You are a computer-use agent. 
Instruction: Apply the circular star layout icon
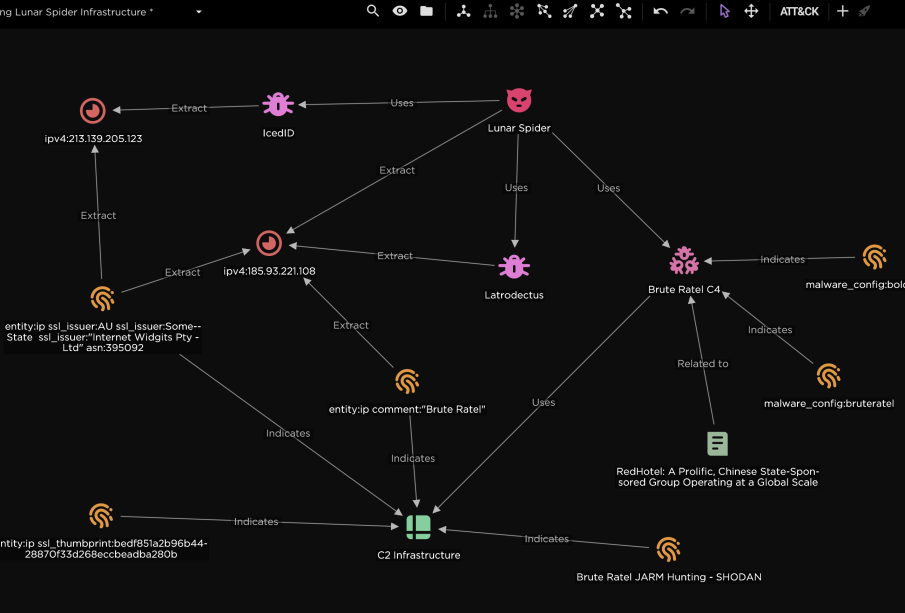[517, 11]
